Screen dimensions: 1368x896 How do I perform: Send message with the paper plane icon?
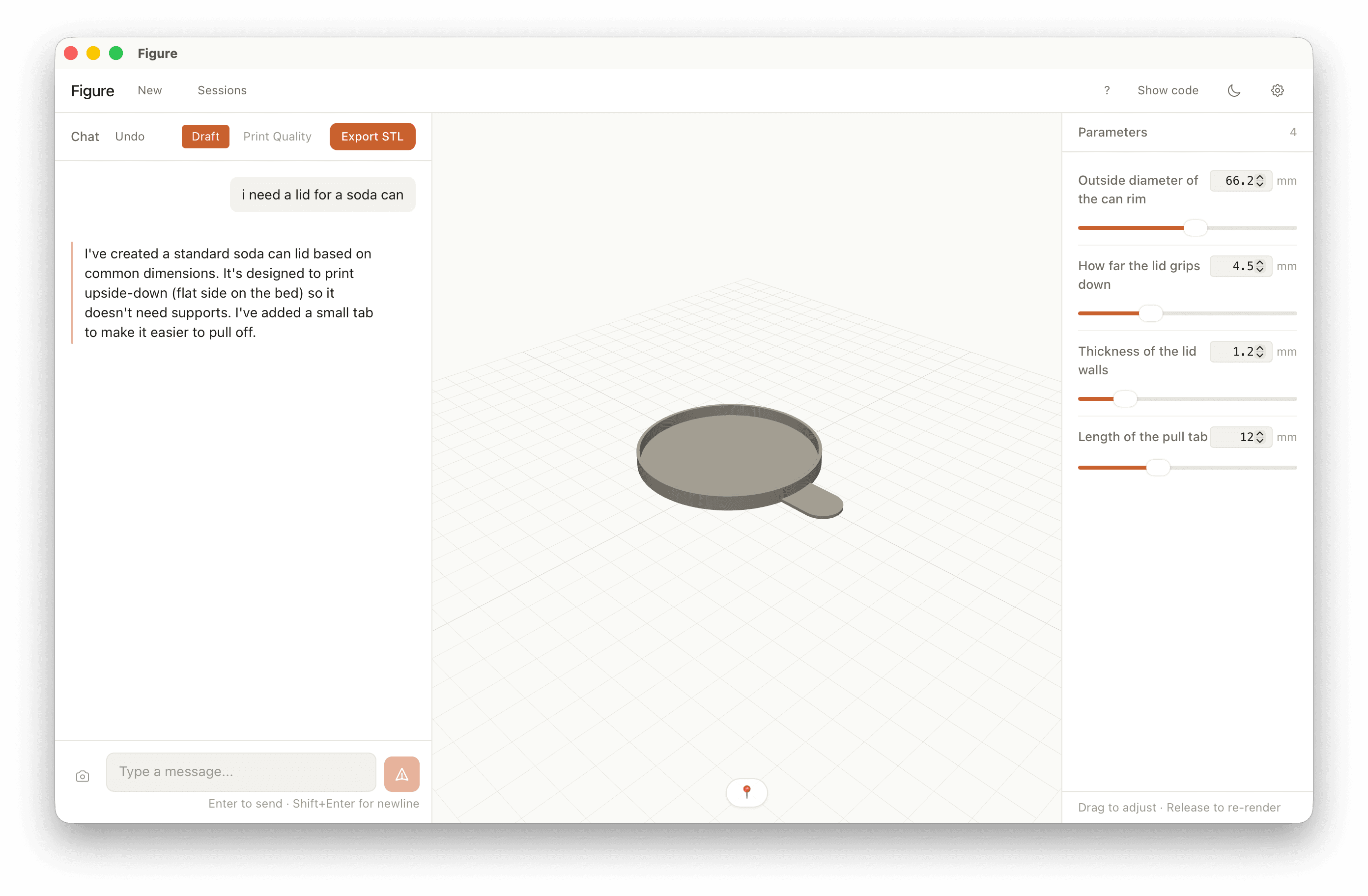point(401,774)
